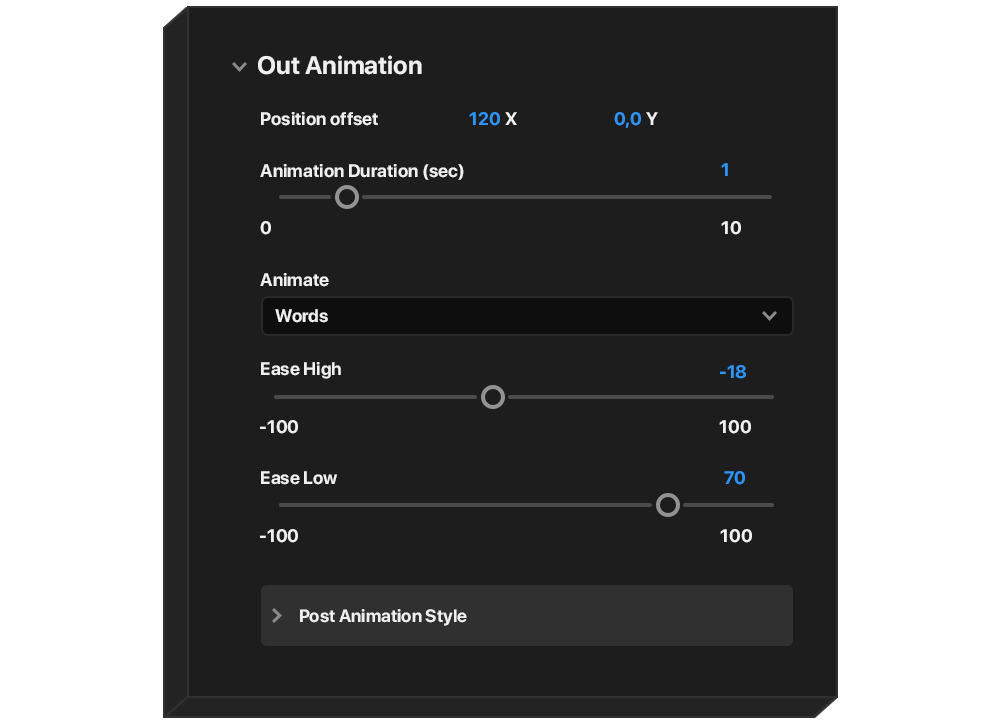Viewport: 1000px width, 724px height.
Task: Click the Ease High label
Action: tap(300, 369)
